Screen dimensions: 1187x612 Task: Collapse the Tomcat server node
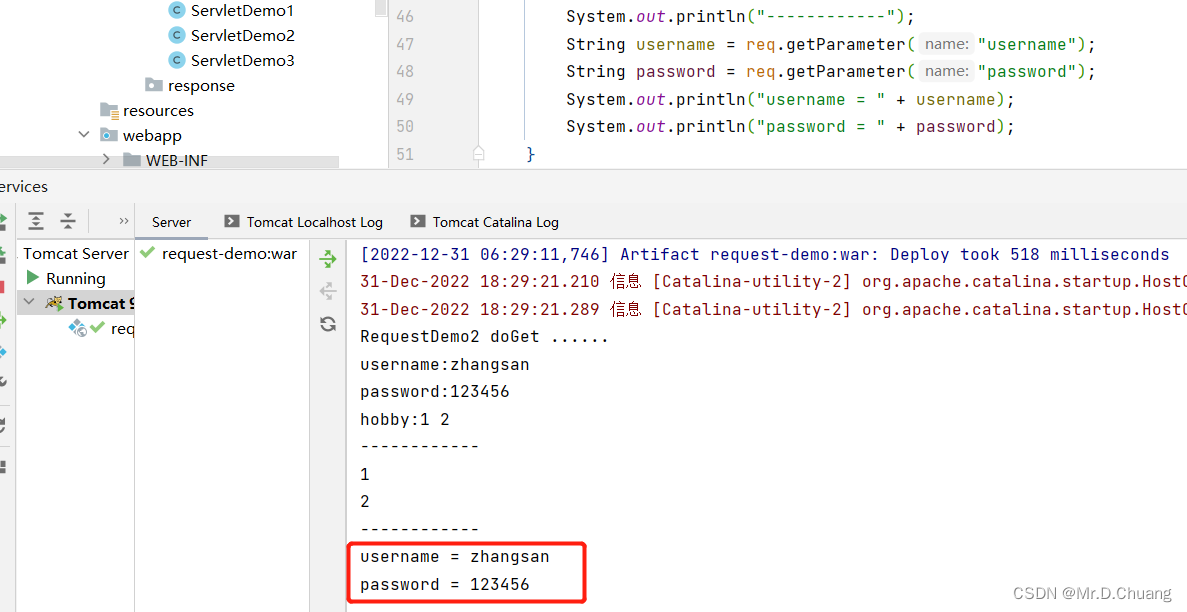[29, 303]
